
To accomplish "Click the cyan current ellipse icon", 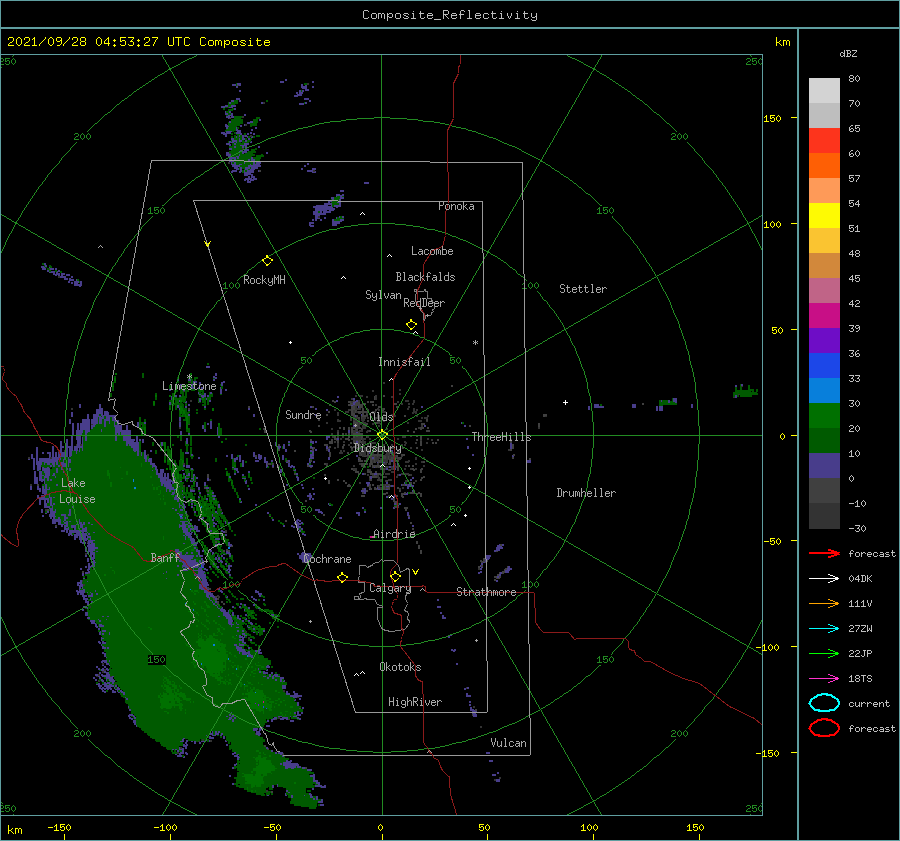I will [x=824, y=703].
